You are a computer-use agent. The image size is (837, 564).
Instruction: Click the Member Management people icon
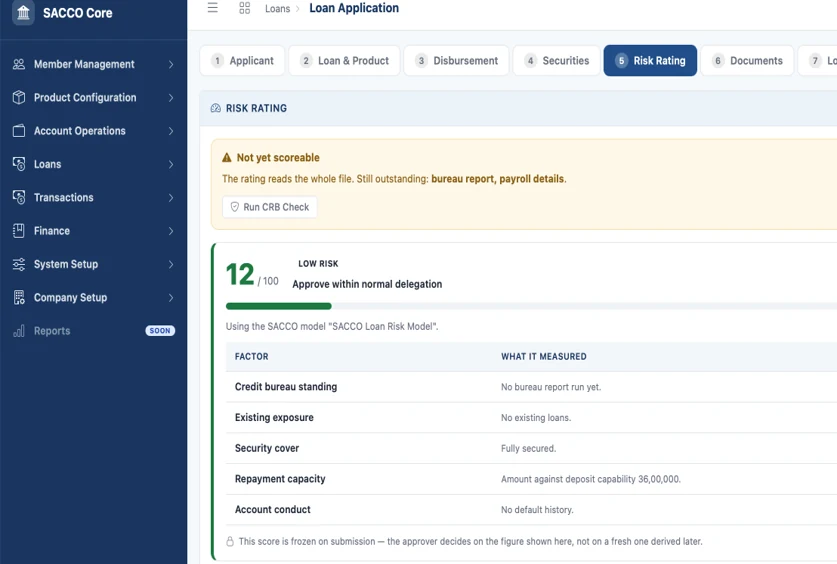(x=19, y=64)
